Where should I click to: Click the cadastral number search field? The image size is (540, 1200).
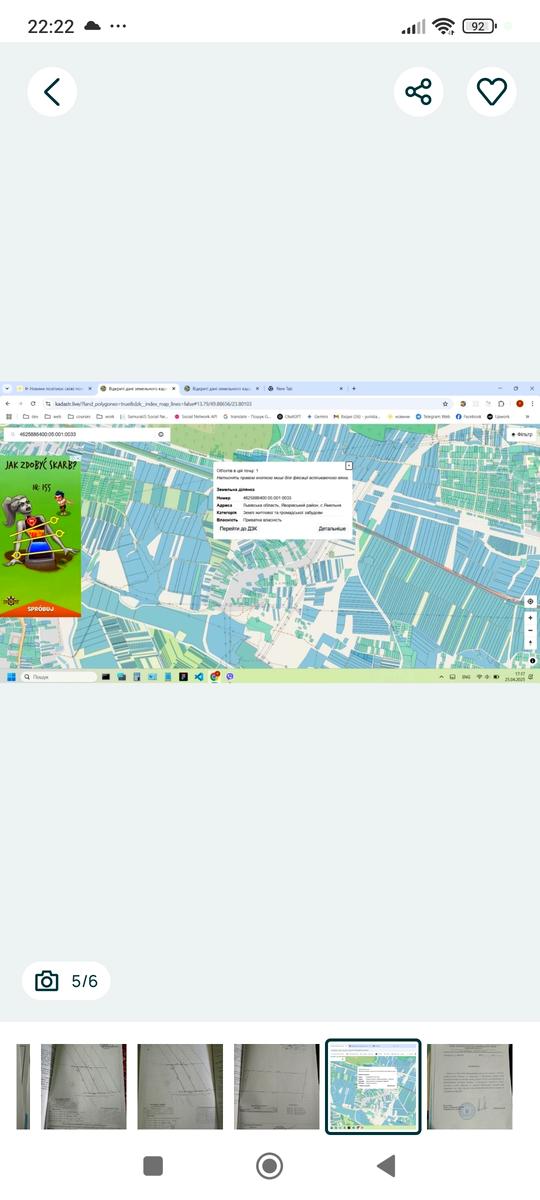(x=87, y=434)
